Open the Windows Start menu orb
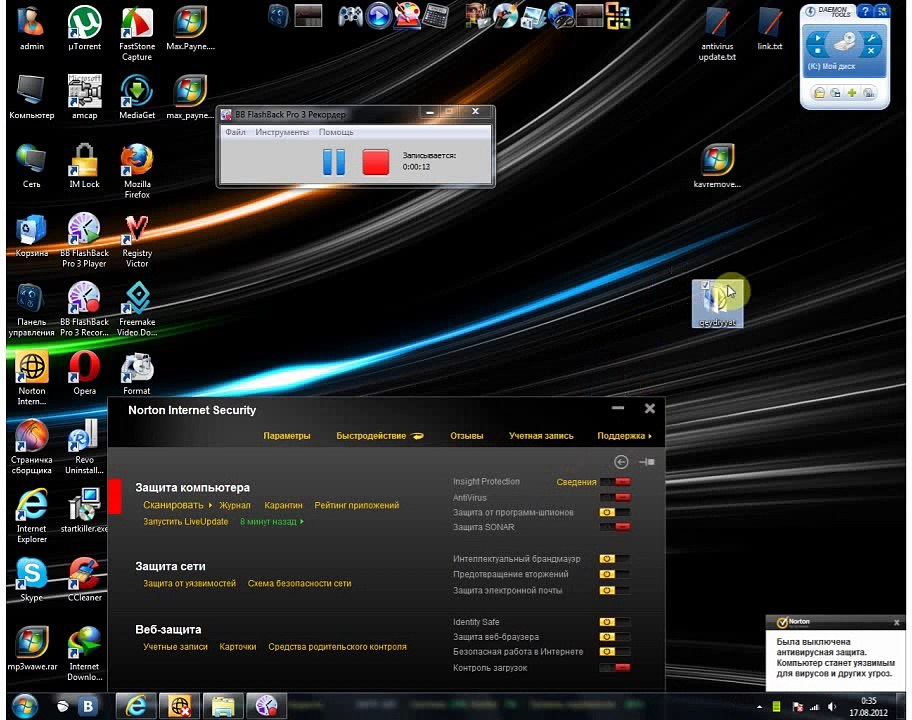 (24, 706)
